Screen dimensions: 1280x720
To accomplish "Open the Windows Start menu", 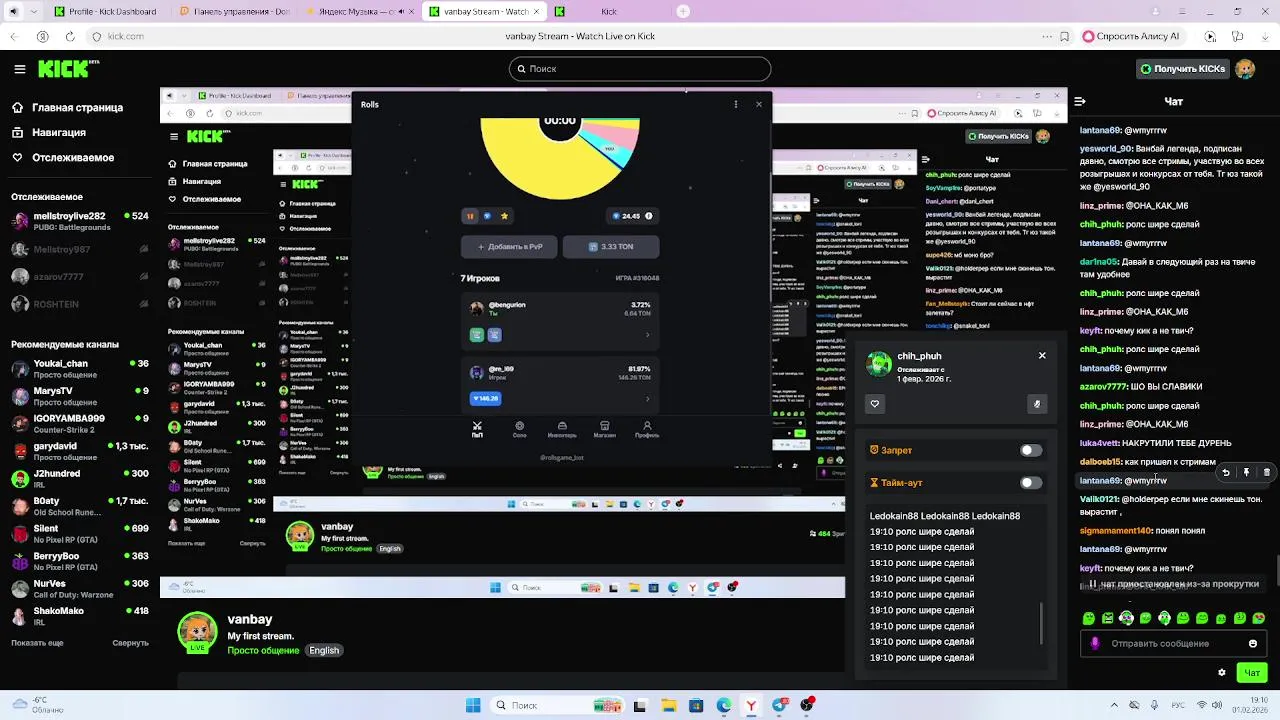I will [x=473, y=705].
